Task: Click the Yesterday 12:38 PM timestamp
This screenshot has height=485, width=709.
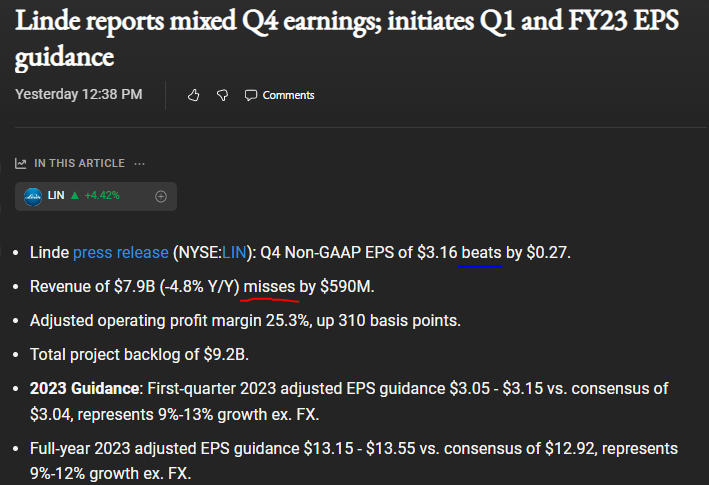Action: [79, 94]
